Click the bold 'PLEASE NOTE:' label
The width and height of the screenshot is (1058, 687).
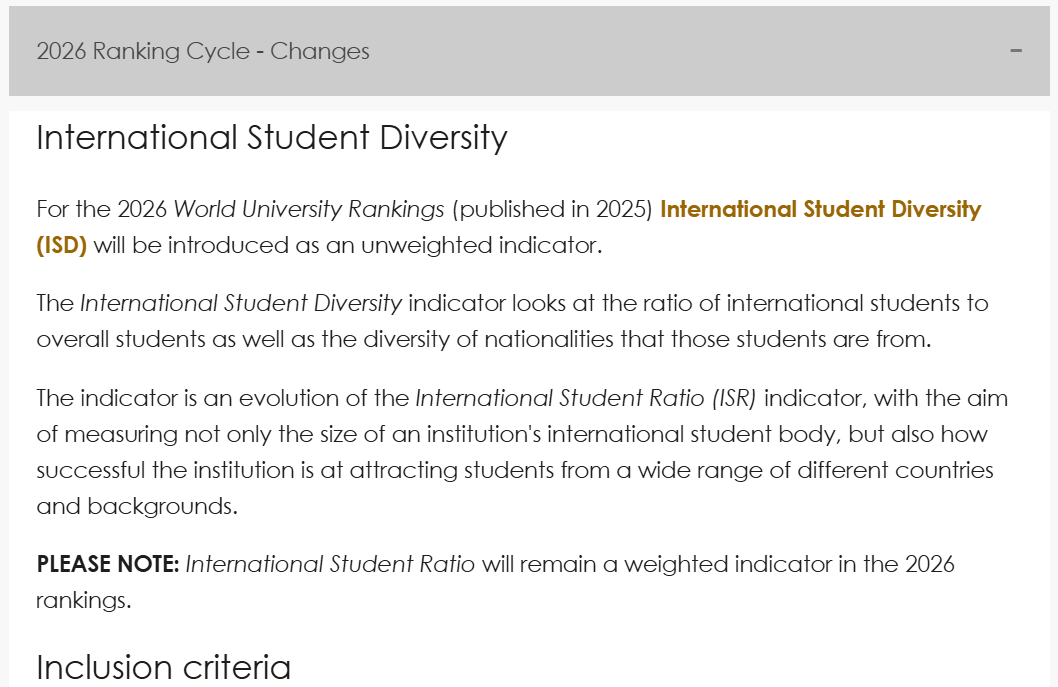pyautogui.click(x=108, y=564)
